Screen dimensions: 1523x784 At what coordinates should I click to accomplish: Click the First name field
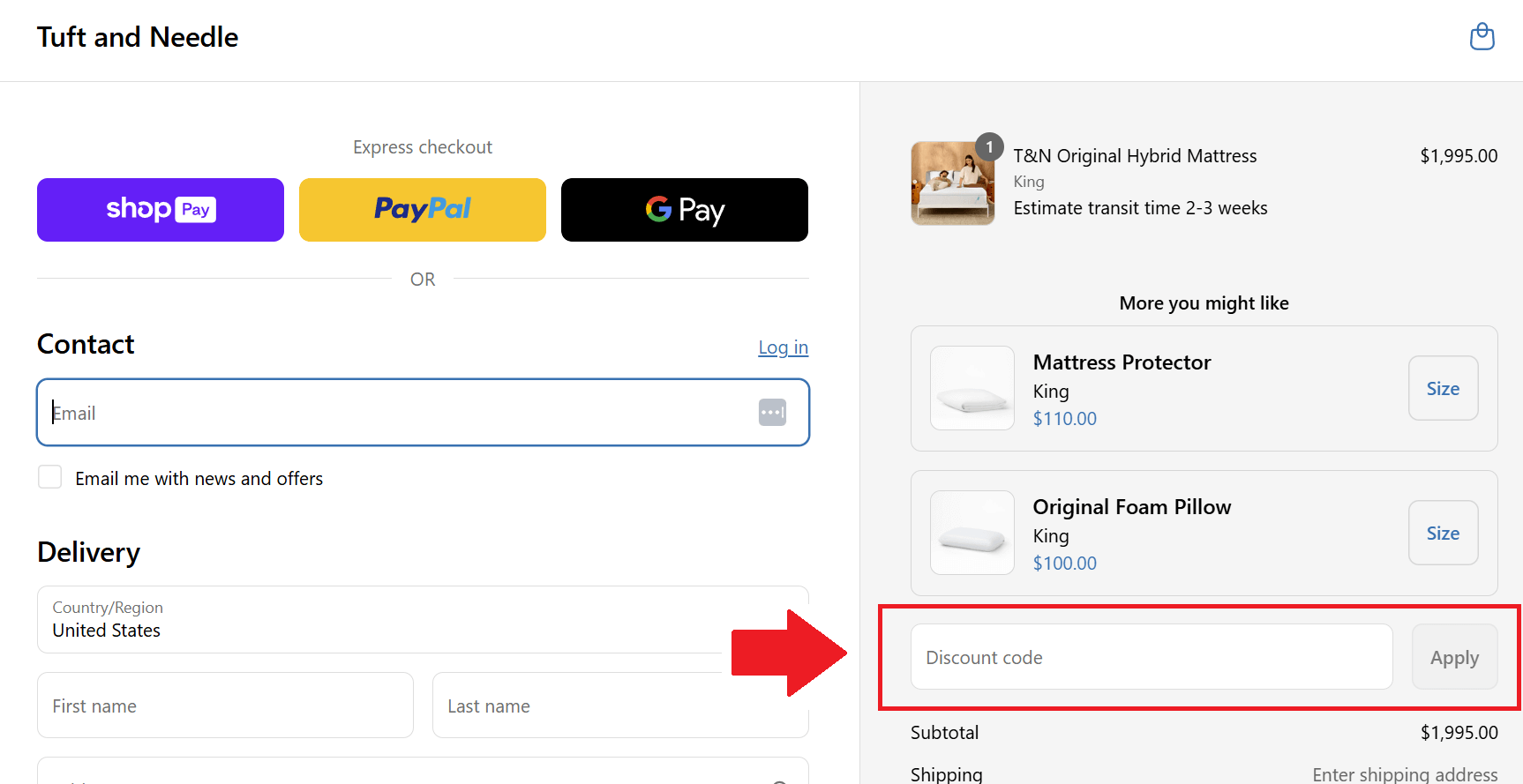[225, 706]
